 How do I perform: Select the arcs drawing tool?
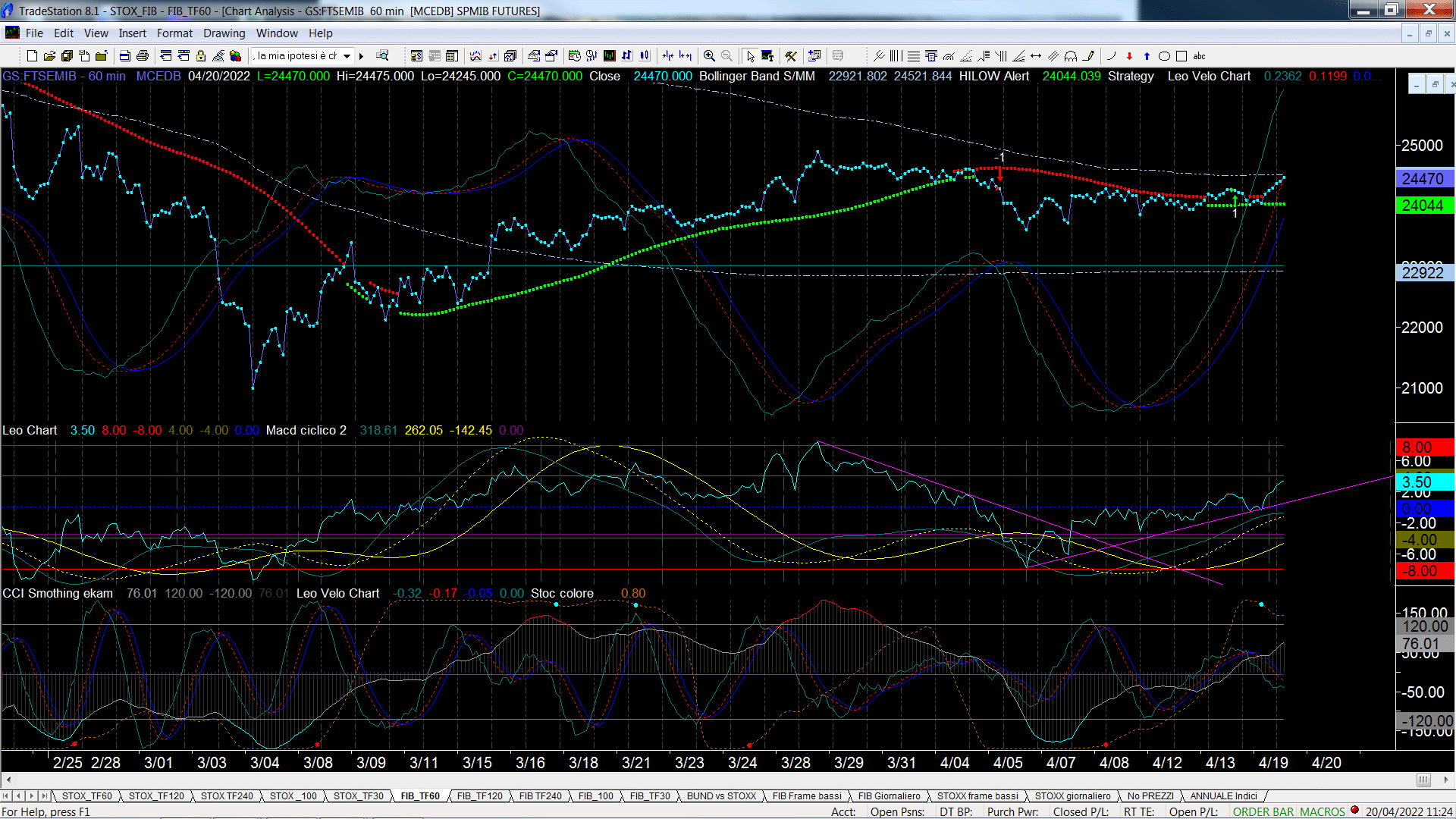(1071, 56)
